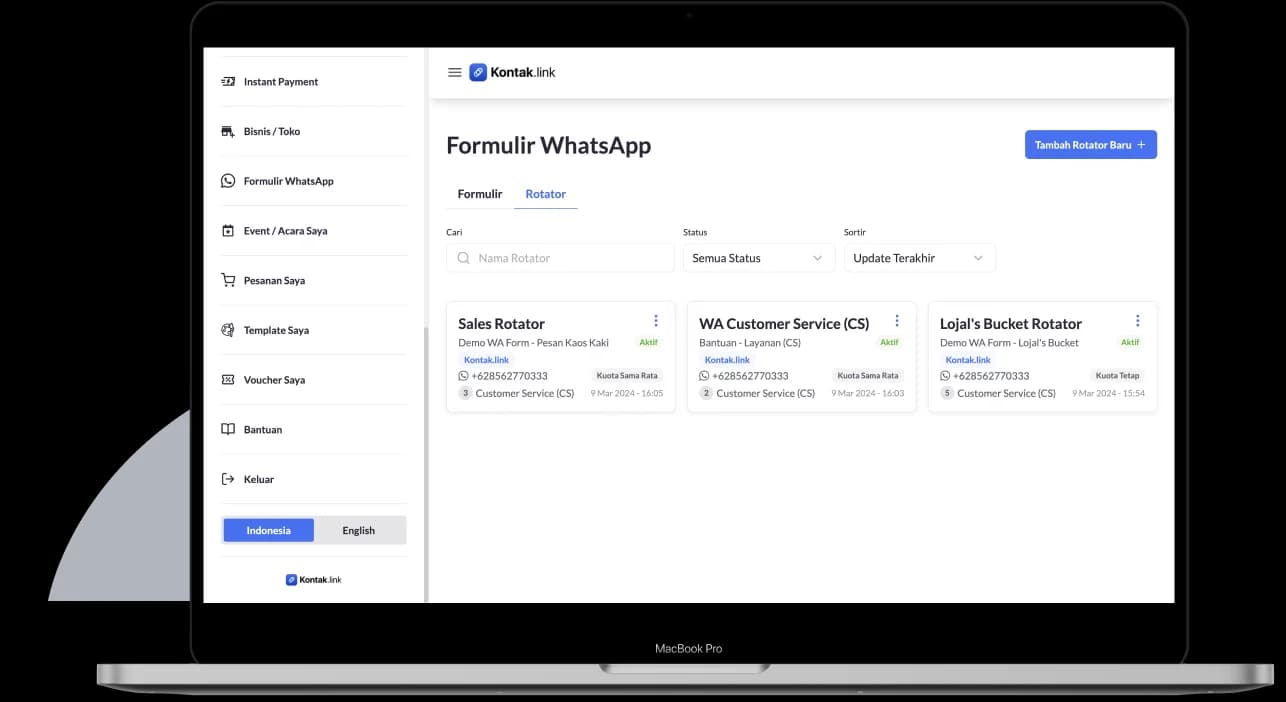Image resolution: width=1286 pixels, height=702 pixels.
Task: Open three-dot menu on WA Customer Service card
Action: (x=897, y=321)
